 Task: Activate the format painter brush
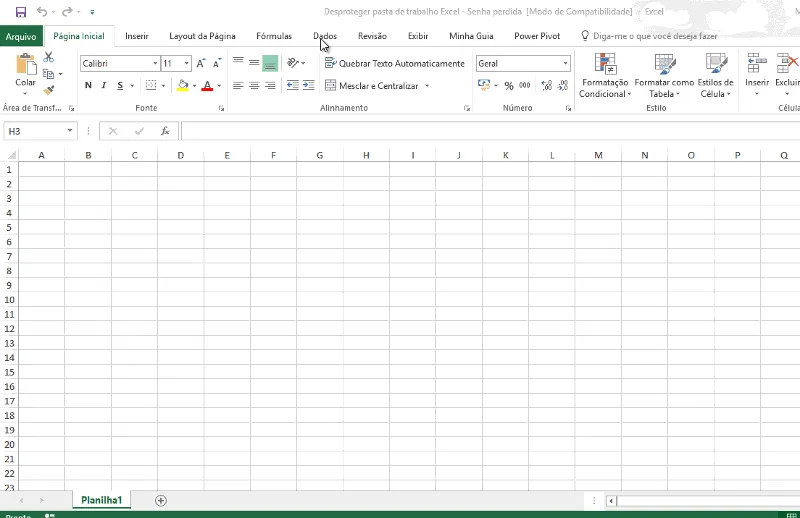pyautogui.click(x=48, y=90)
